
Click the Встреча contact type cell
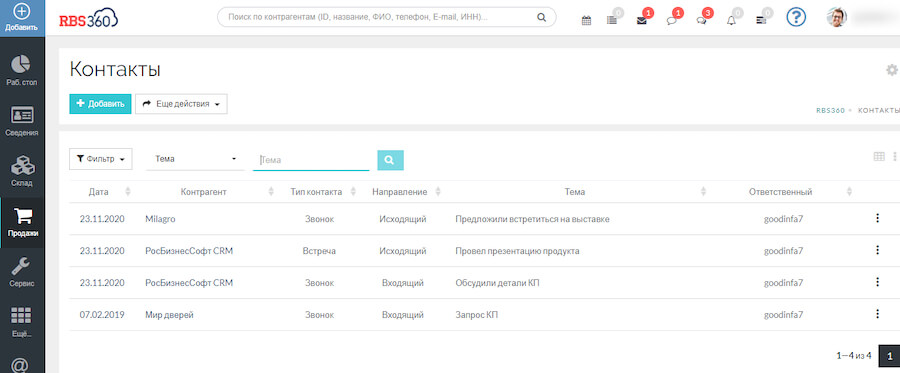click(x=319, y=251)
